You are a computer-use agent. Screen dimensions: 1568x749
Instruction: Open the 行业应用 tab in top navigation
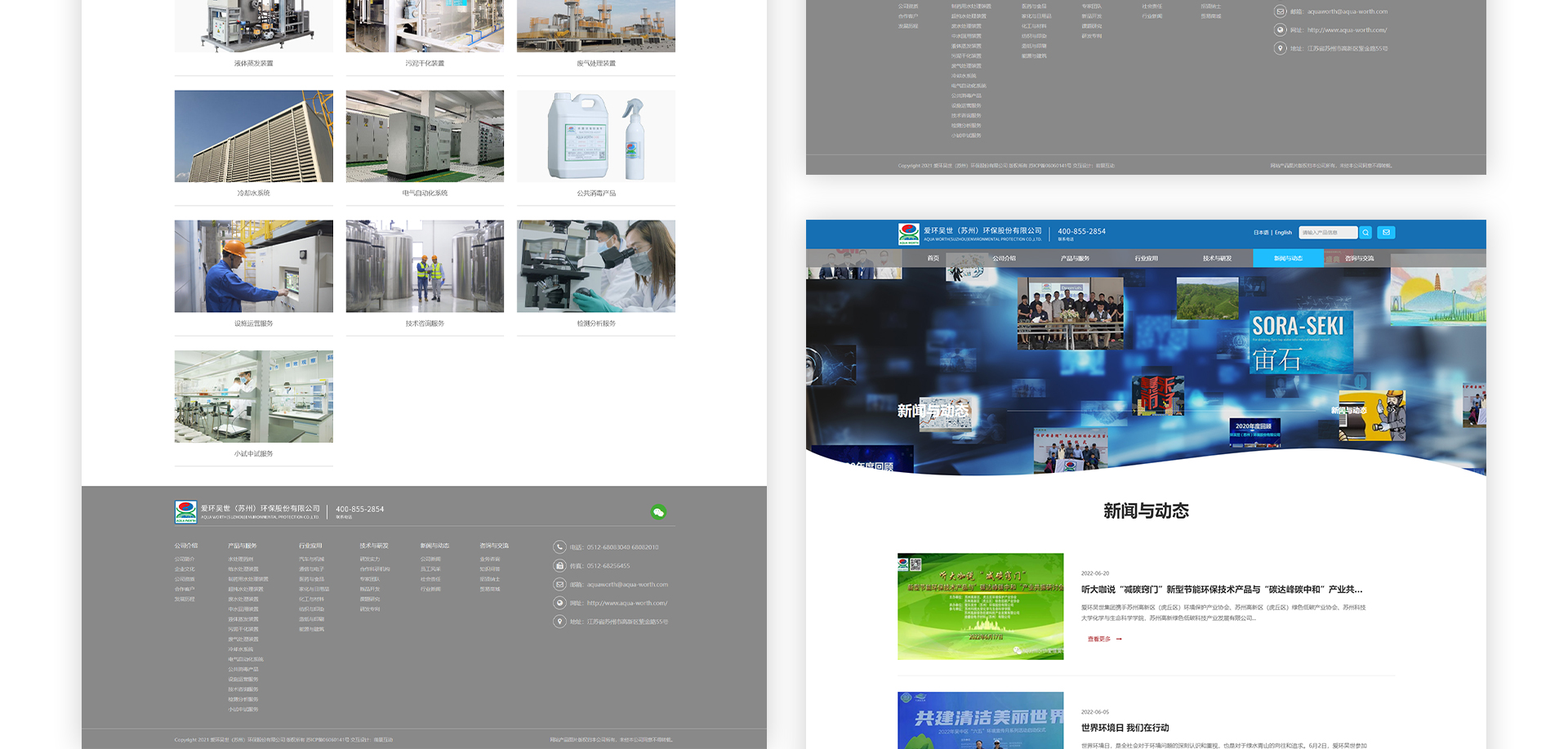click(1146, 258)
